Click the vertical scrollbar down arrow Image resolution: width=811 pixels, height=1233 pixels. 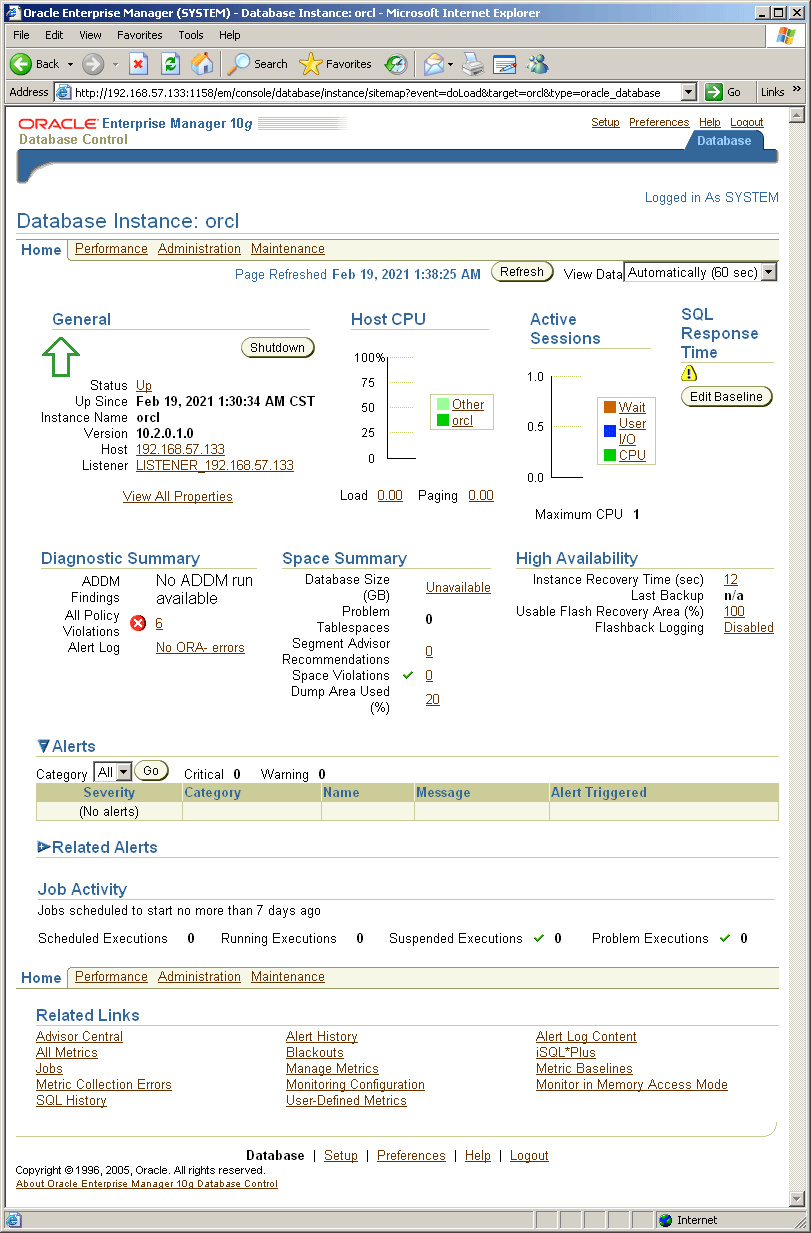(798, 1198)
